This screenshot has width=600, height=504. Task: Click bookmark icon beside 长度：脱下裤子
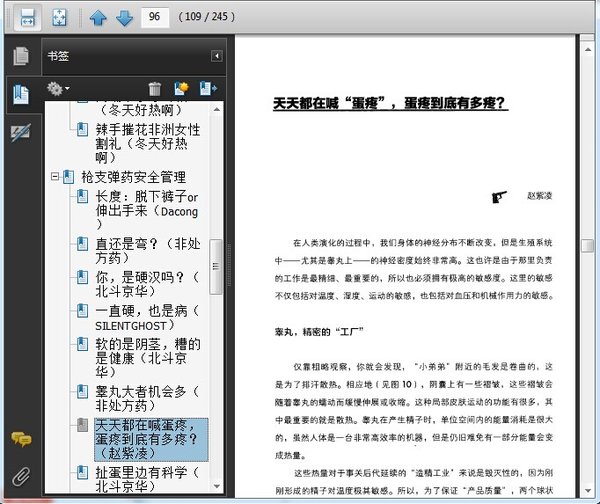(83, 197)
